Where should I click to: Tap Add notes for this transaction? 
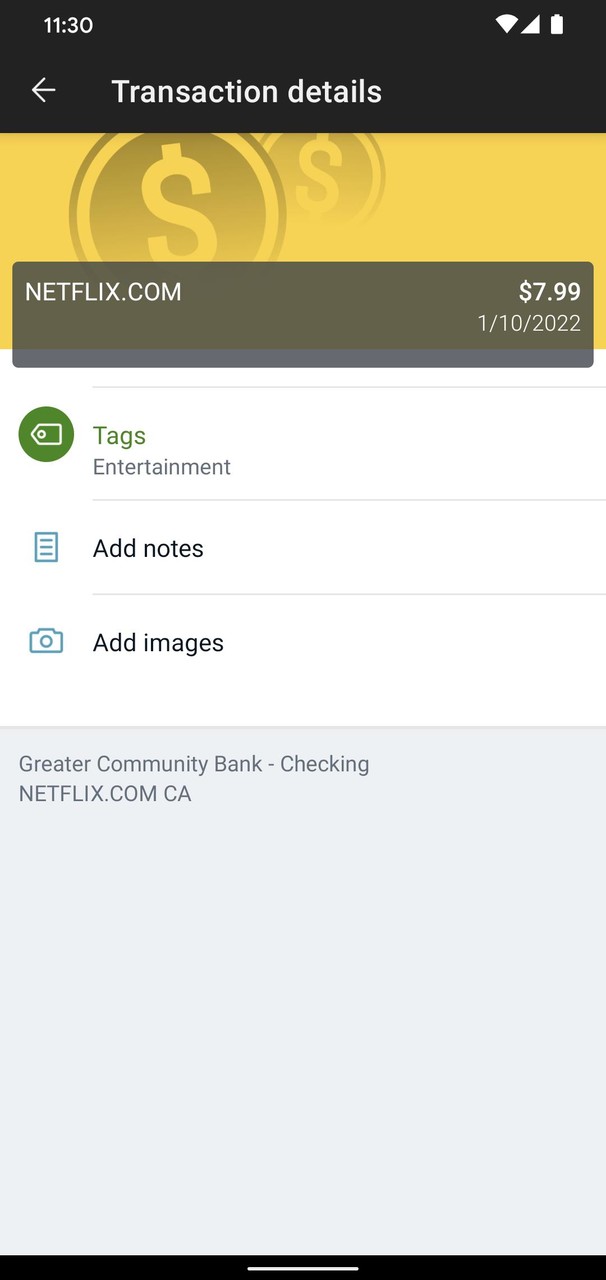(x=148, y=548)
